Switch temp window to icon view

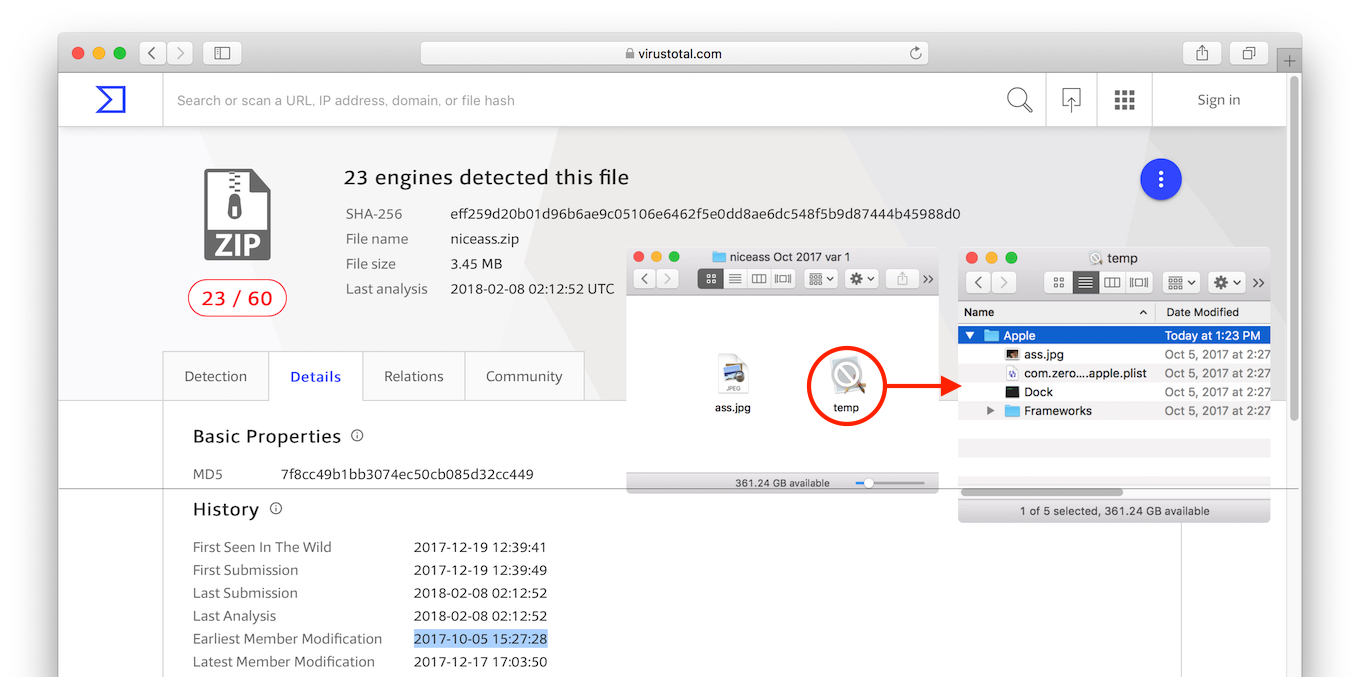tap(1058, 283)
